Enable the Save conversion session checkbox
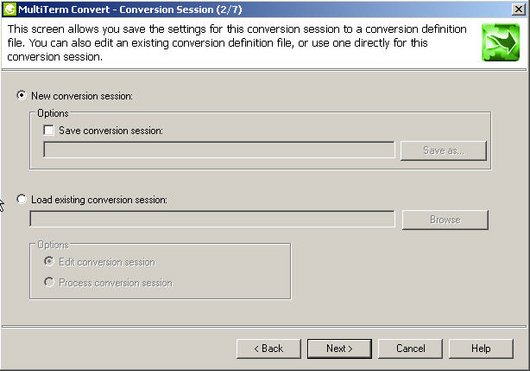 [49, 130]
